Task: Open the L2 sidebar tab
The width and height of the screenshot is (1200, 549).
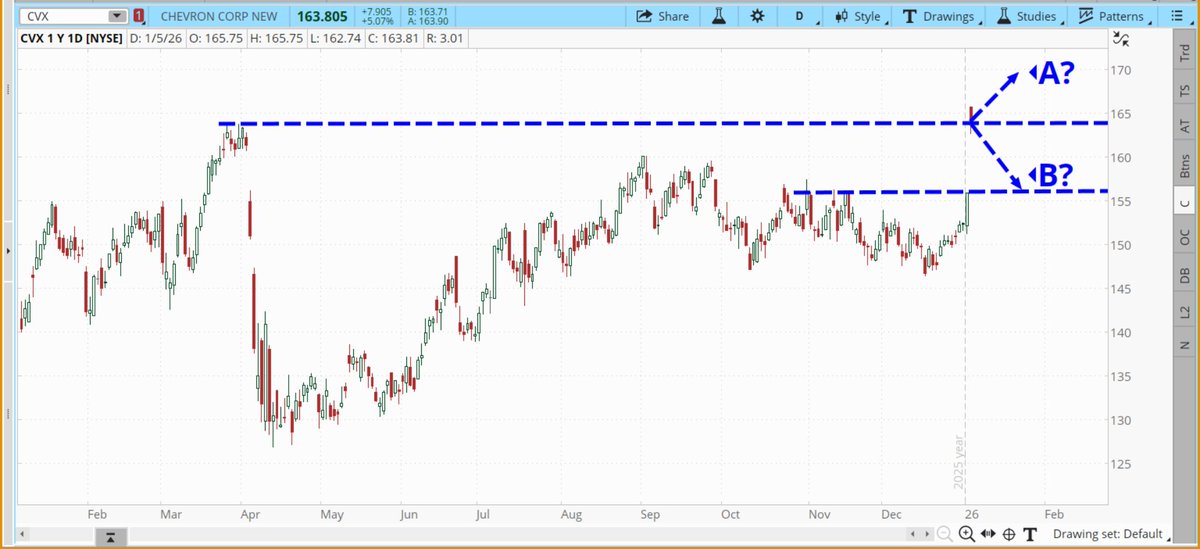Action: click(1184, 312)
